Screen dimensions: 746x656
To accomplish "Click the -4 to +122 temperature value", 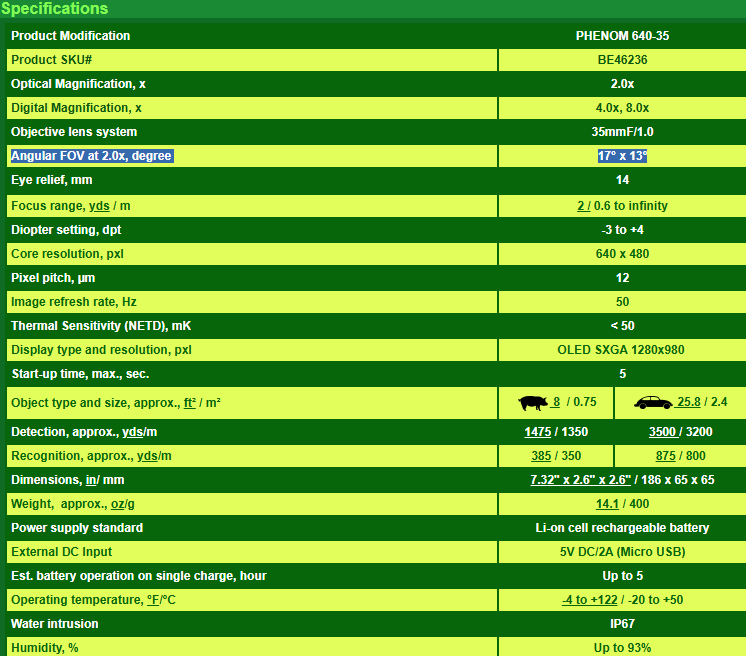I will click(588, 600).
